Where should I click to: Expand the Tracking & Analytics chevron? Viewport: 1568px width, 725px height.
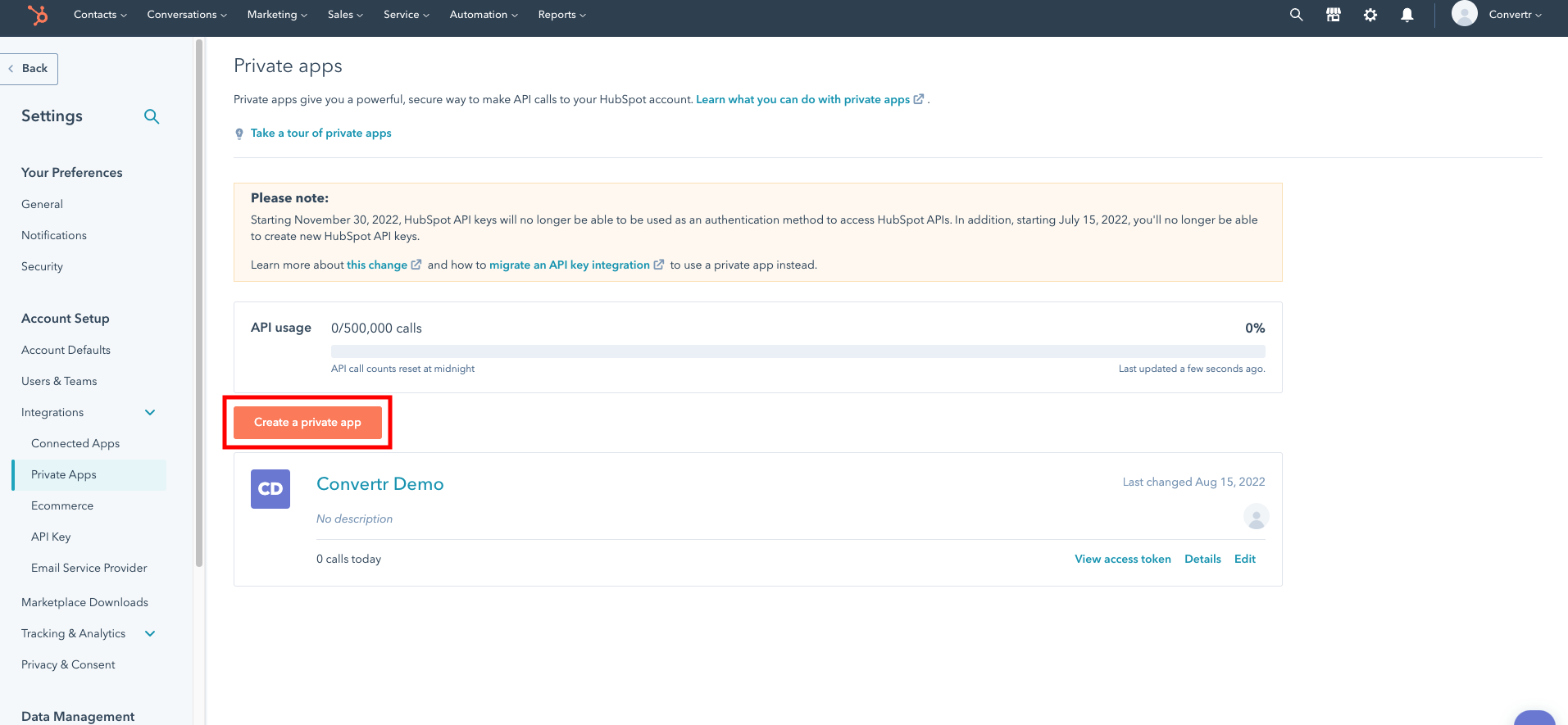[150, 633]
